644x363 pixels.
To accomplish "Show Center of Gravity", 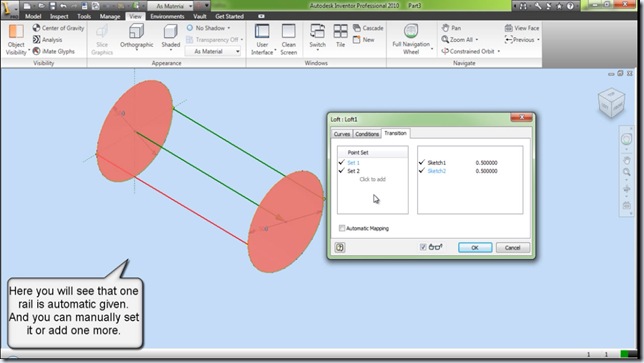I will click(58, 28).
